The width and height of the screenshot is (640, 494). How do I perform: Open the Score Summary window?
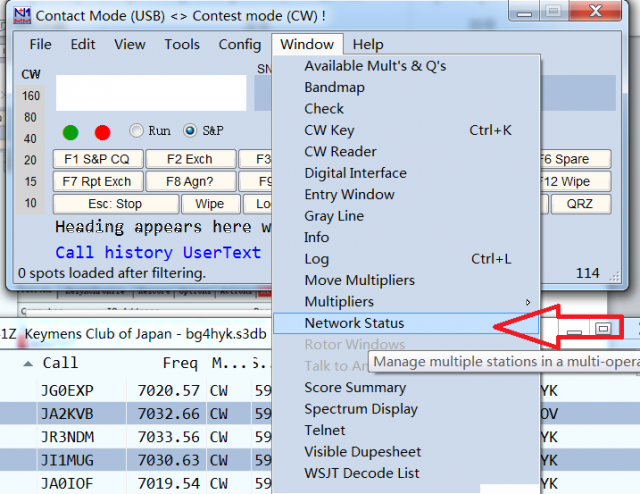click(406, 387)
